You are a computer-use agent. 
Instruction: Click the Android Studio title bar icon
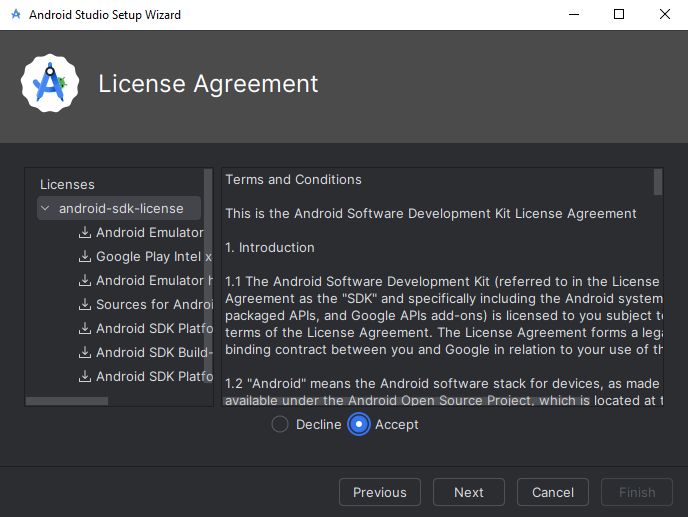[x=16, y=14]
